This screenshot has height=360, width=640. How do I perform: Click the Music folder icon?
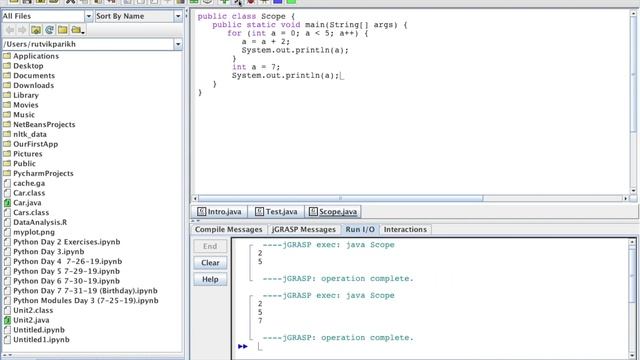[7, 115]
